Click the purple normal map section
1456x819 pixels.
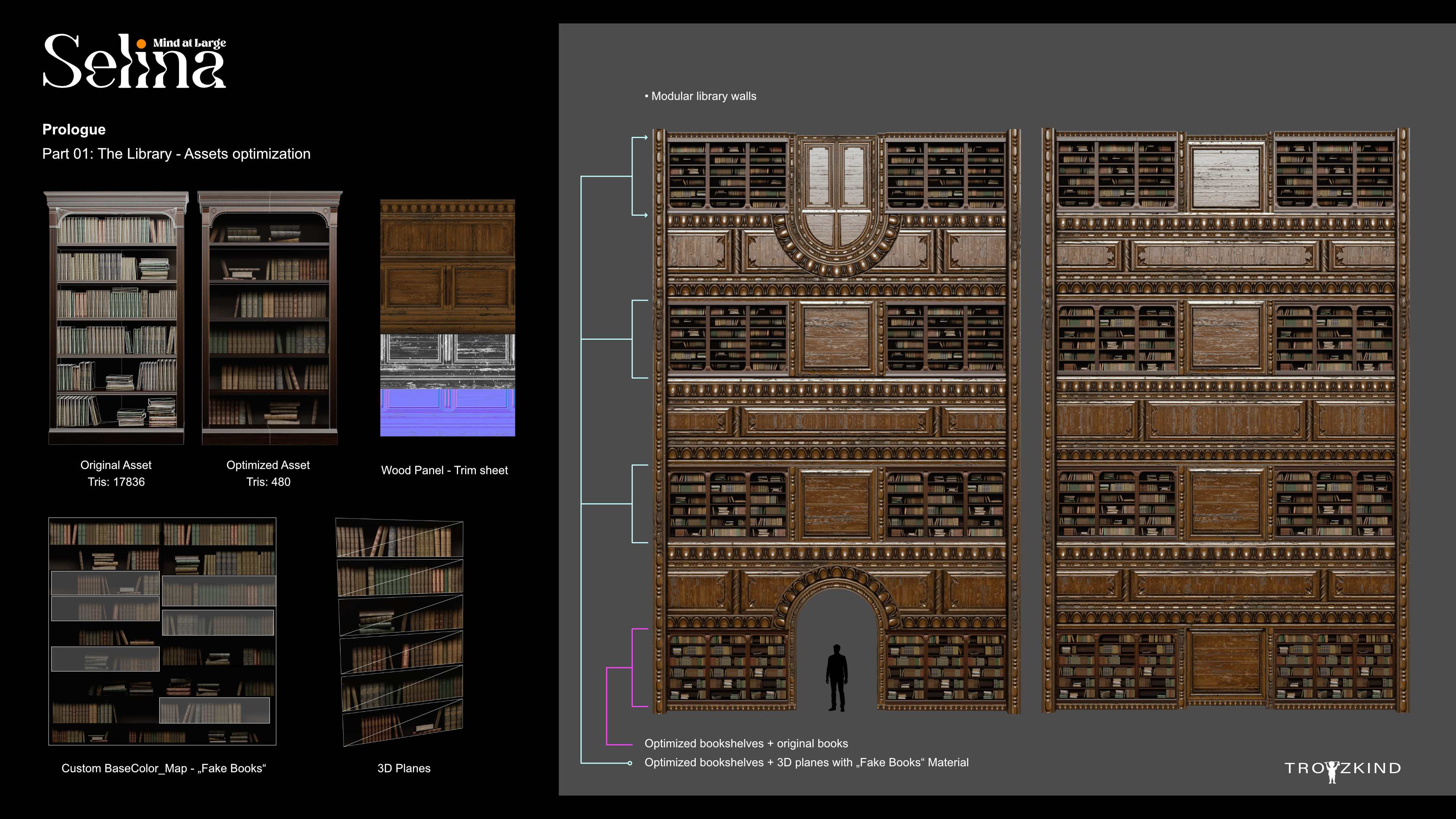click(x=447, y=412)
